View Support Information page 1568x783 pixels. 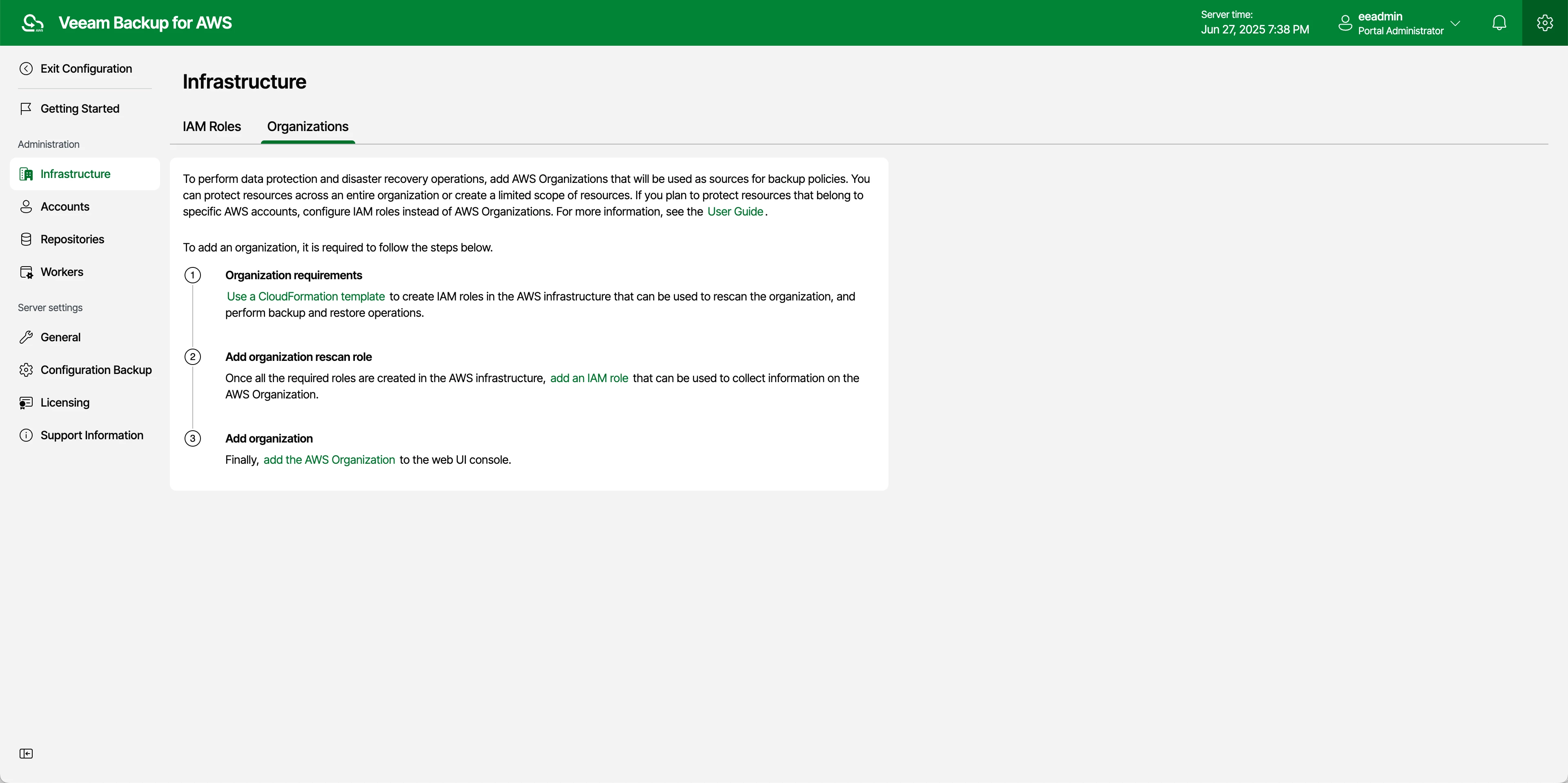(x=85, y=435)
